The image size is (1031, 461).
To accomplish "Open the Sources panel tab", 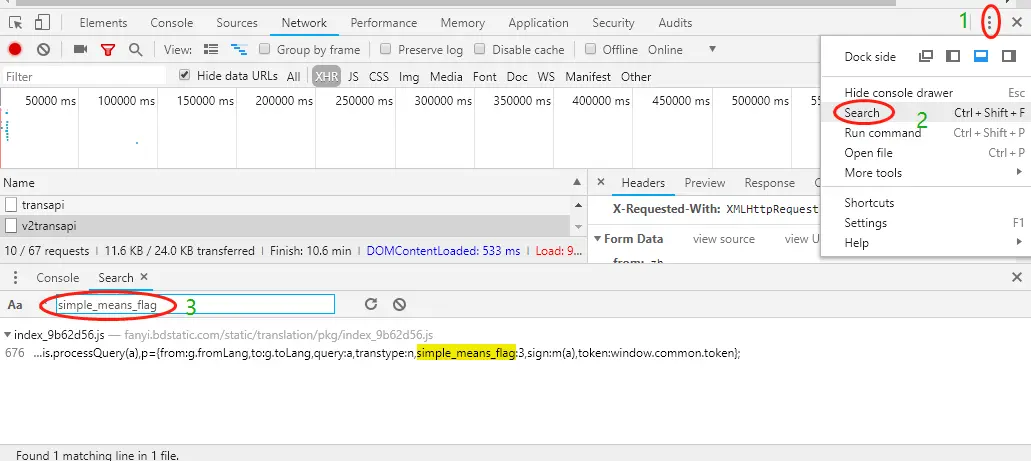I will 237,23.
